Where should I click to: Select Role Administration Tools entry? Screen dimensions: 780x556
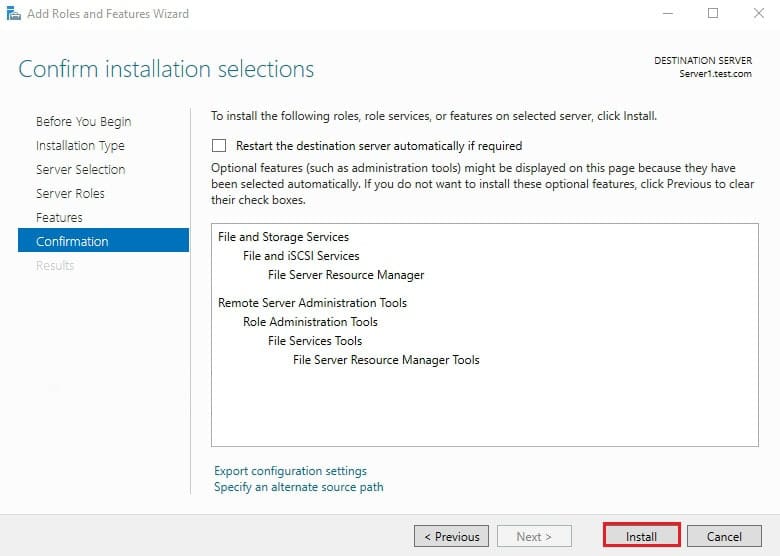[310, 322]
